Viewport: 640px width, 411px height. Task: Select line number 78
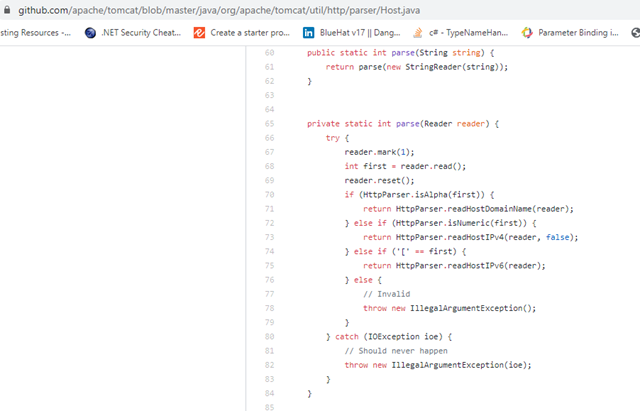click(269, 308)
